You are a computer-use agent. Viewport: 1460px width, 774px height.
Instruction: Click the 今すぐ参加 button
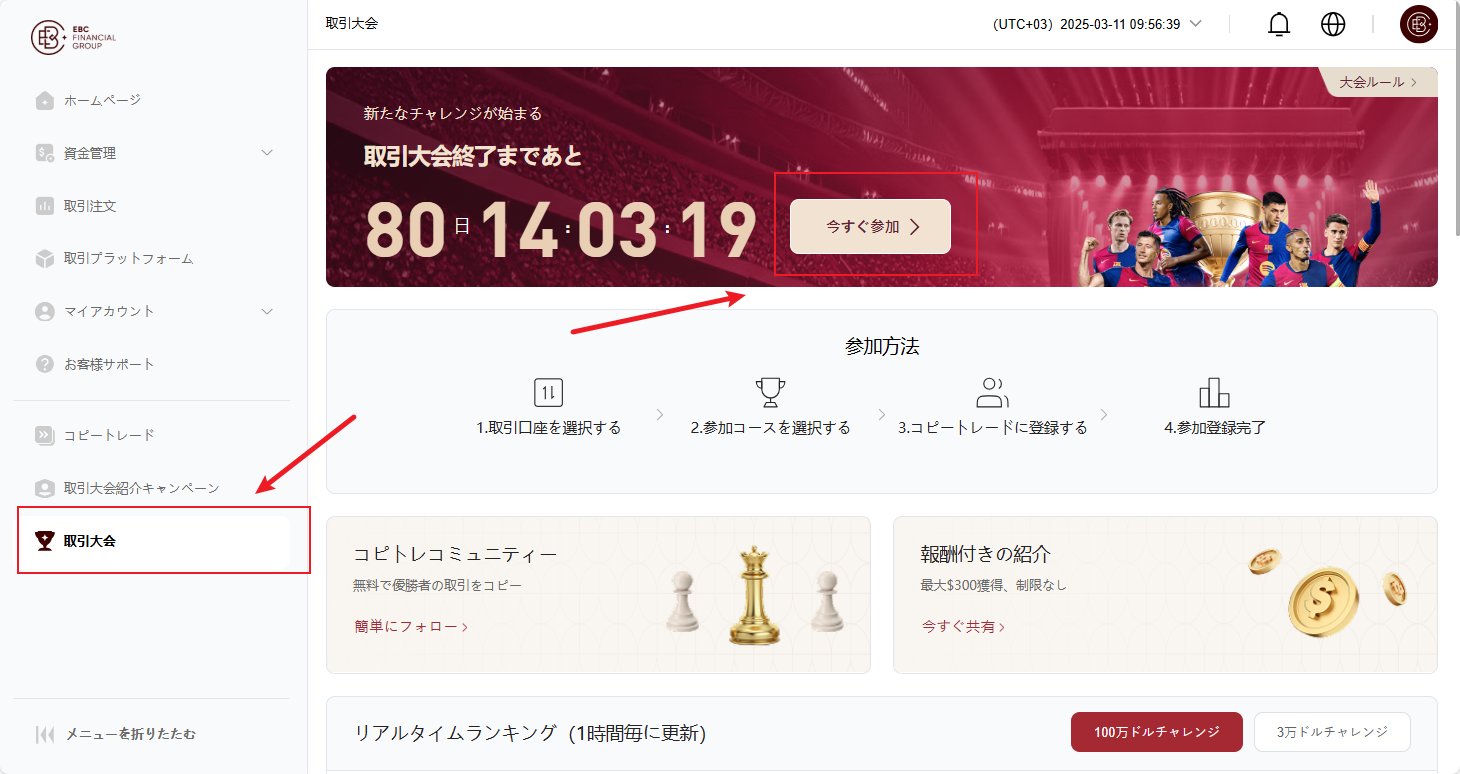coord(870,227)
